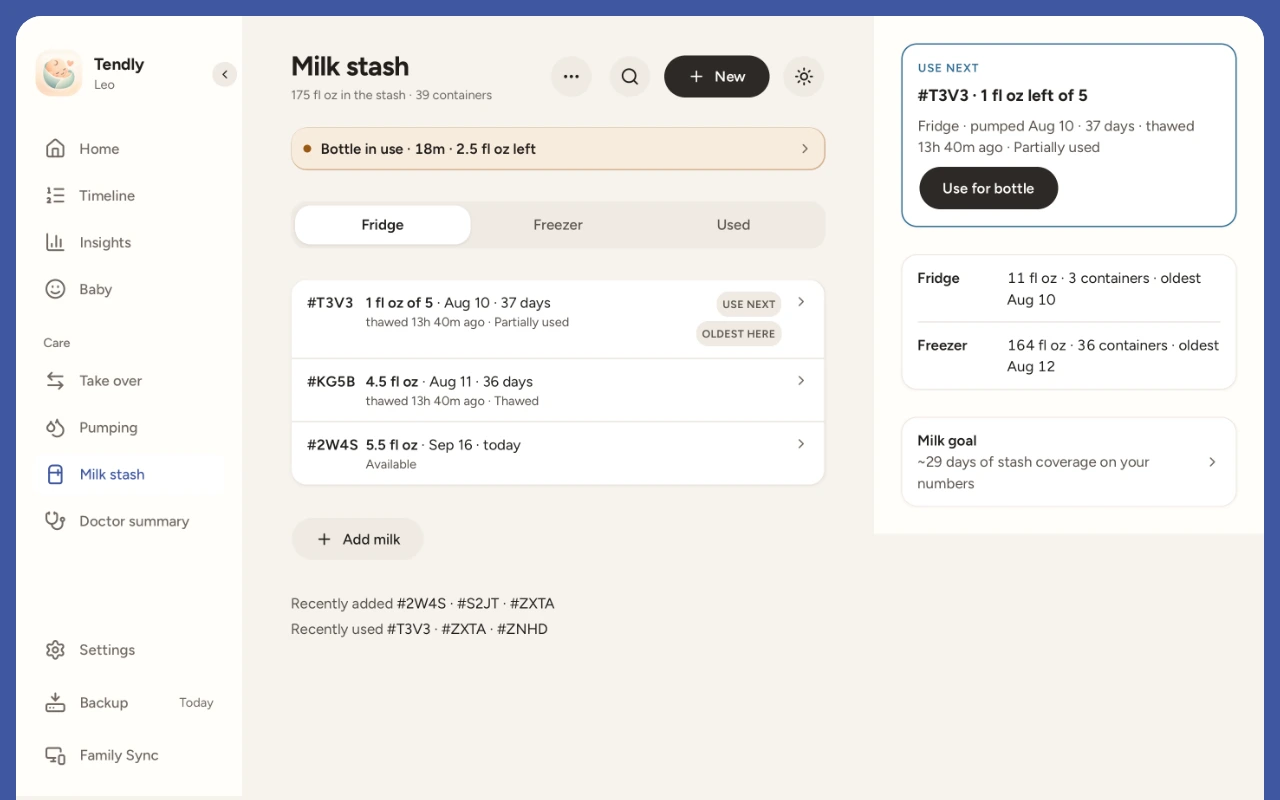The height and width of the screenshot is (800, 1280).
Task: Click the '175 fl oz in the stash' subtitle
Action: pyautogui.click(x=348, y=95)
